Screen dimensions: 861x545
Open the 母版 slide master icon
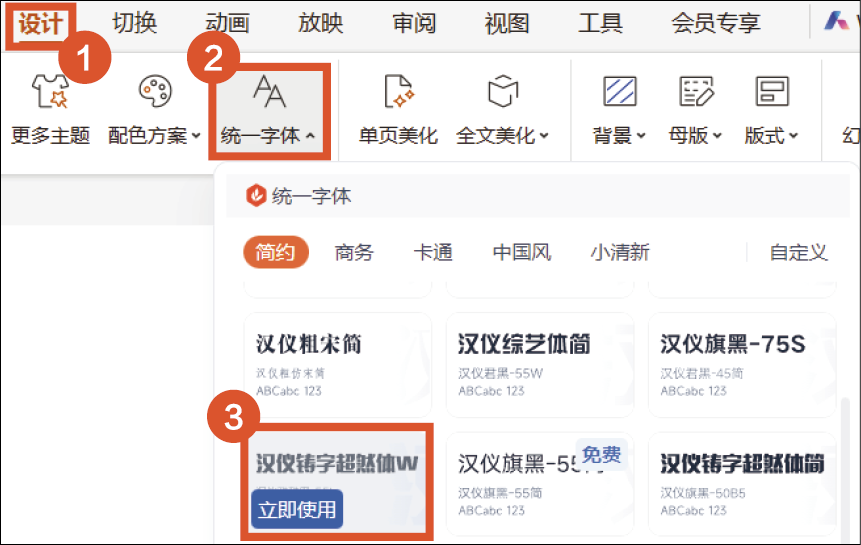click(696, 92)
